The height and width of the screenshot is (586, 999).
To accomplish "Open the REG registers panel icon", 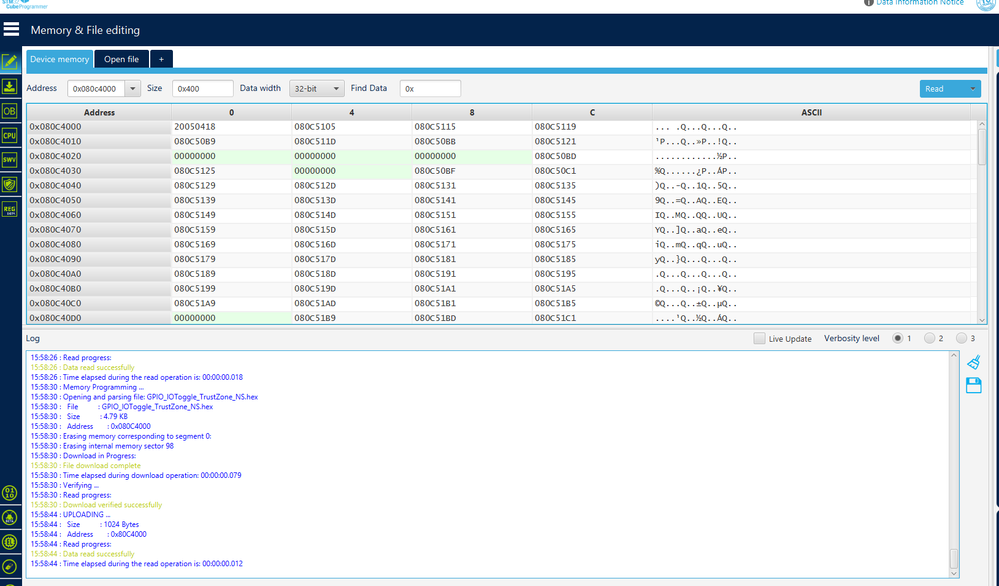I will tap(10, 209).
